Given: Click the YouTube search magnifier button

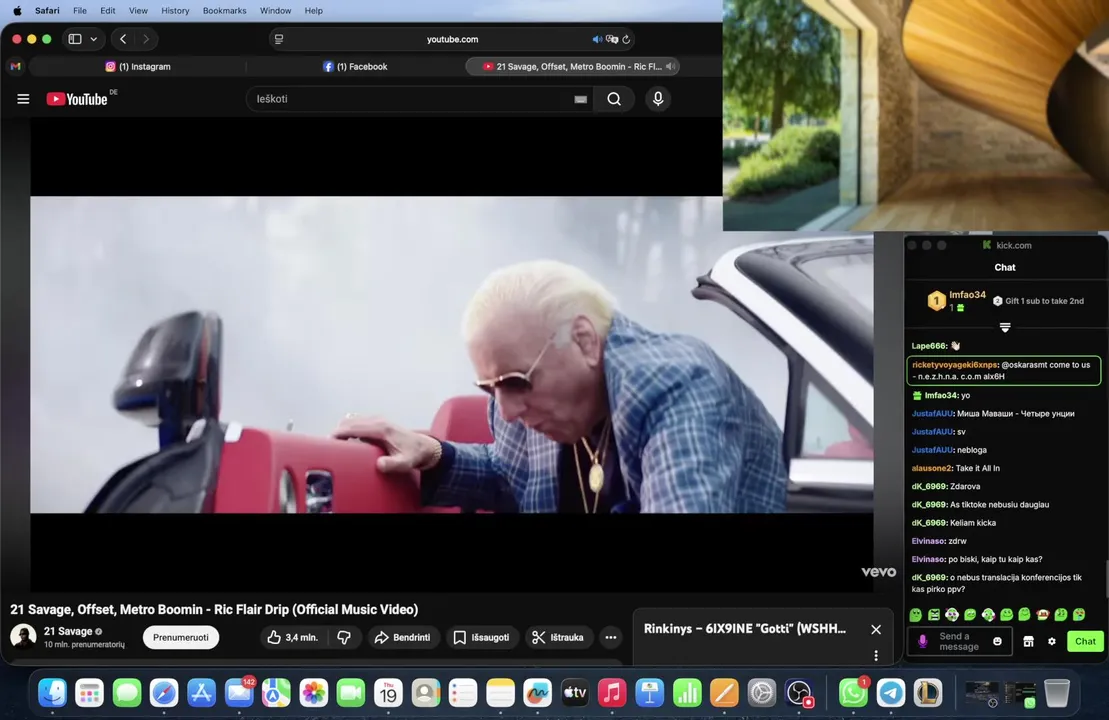Looking at the screenshot, I should pyautogui.click(x=614, y=99).
